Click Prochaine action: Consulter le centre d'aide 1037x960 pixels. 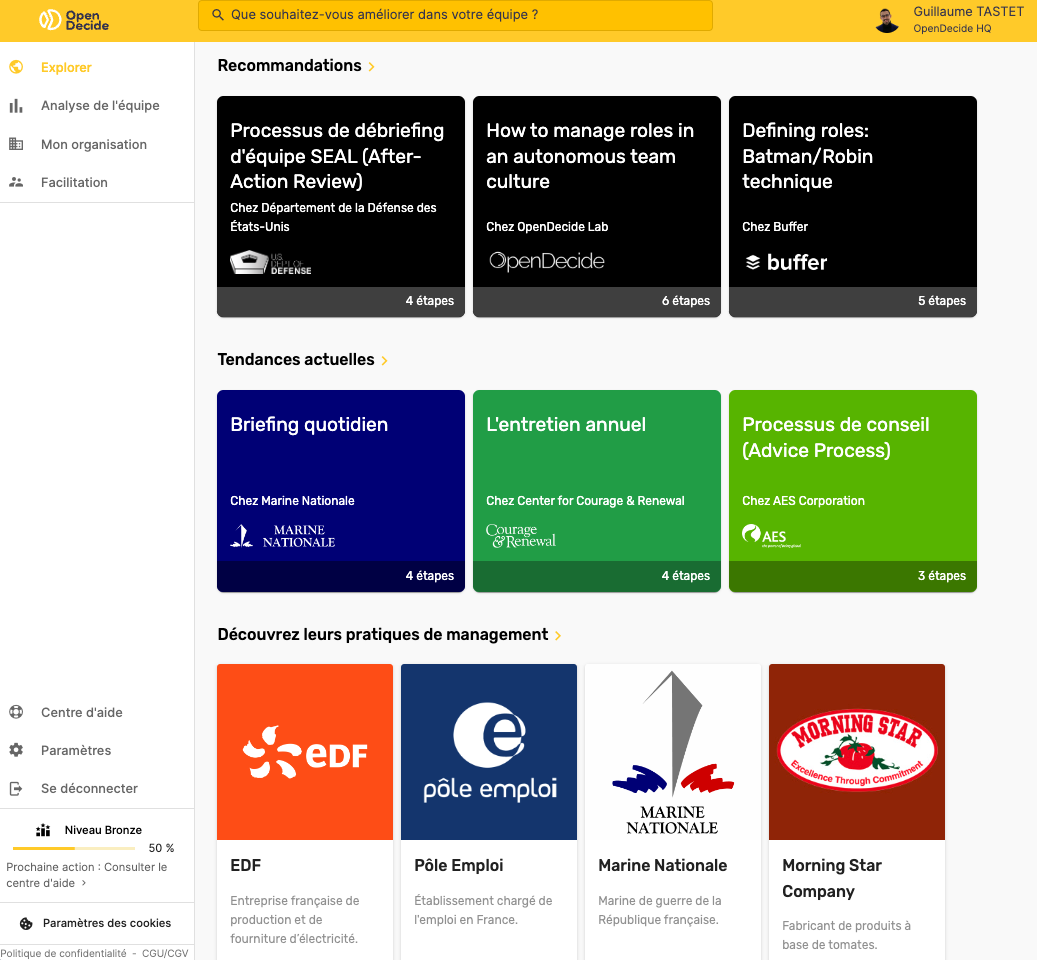87,875
